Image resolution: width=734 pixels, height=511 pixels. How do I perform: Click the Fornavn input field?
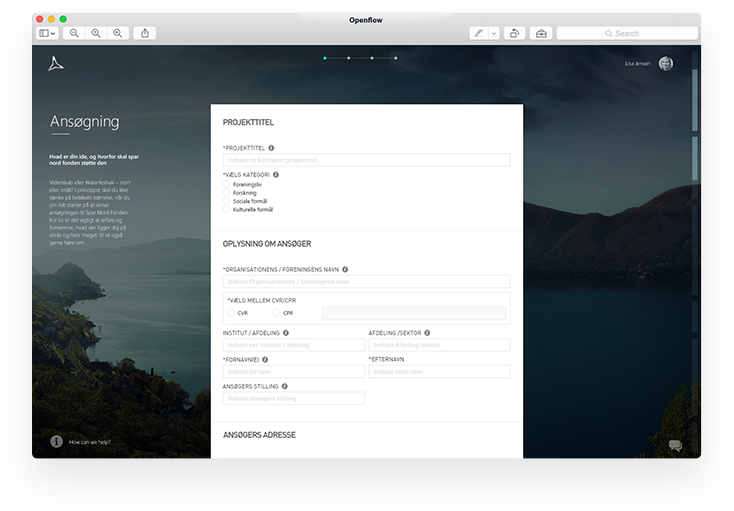tap(293, 371)
